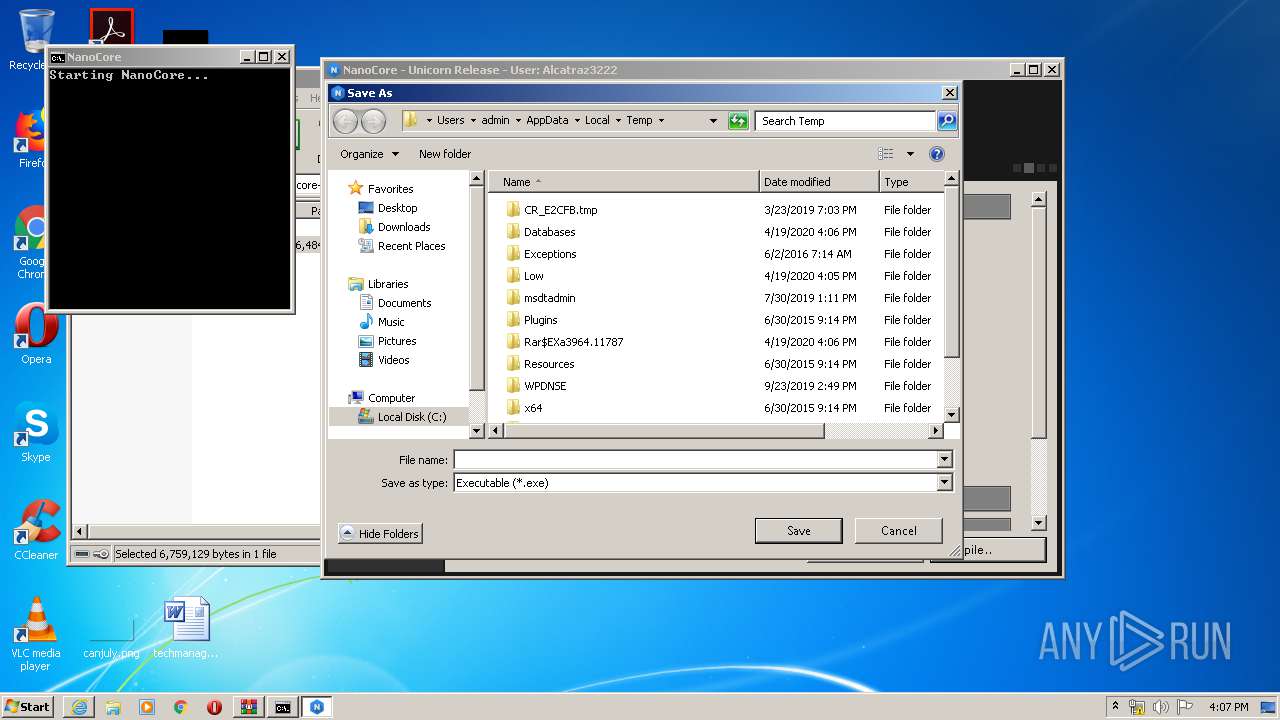Image resolution: width=1280 pixels, height=720 pixels.
Task: Click file list vertical scrollbar down arrow
Action: point(951,415)
